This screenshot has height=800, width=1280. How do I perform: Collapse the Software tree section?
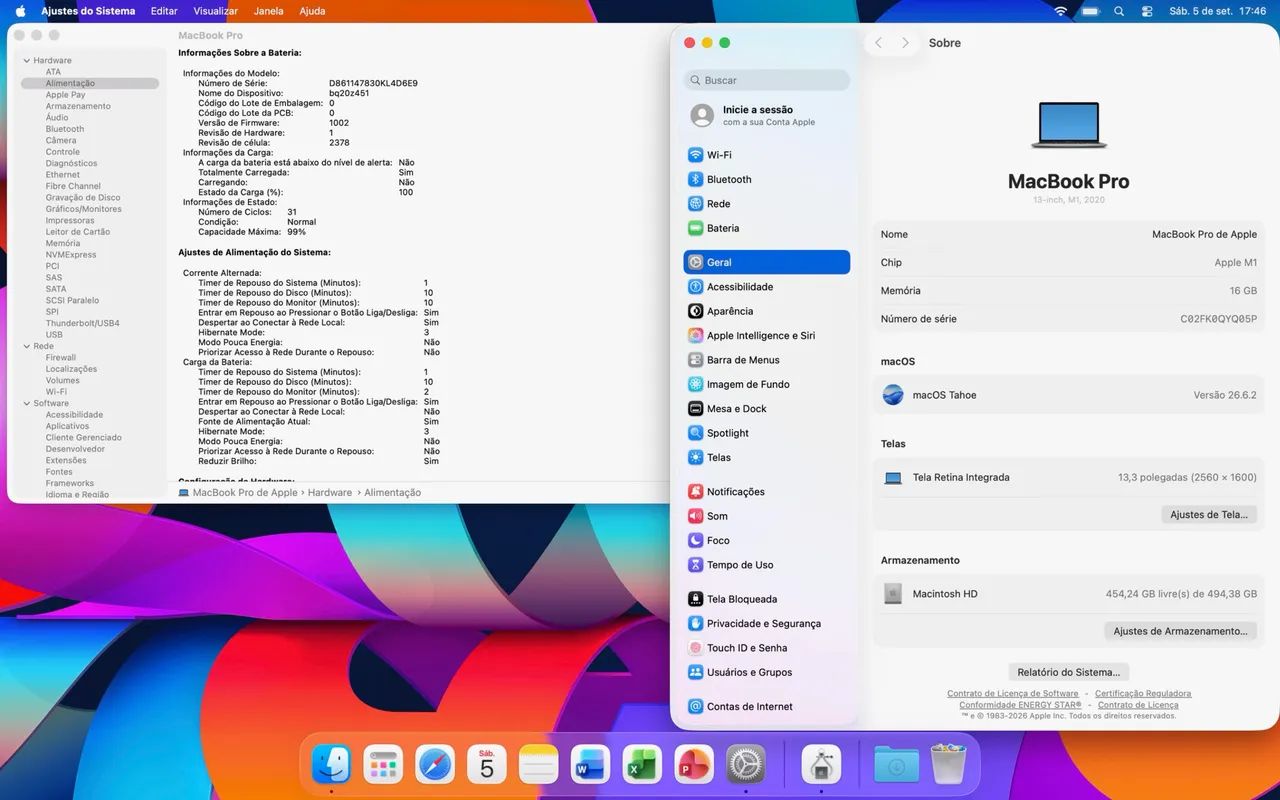click(x=26, y=403)
